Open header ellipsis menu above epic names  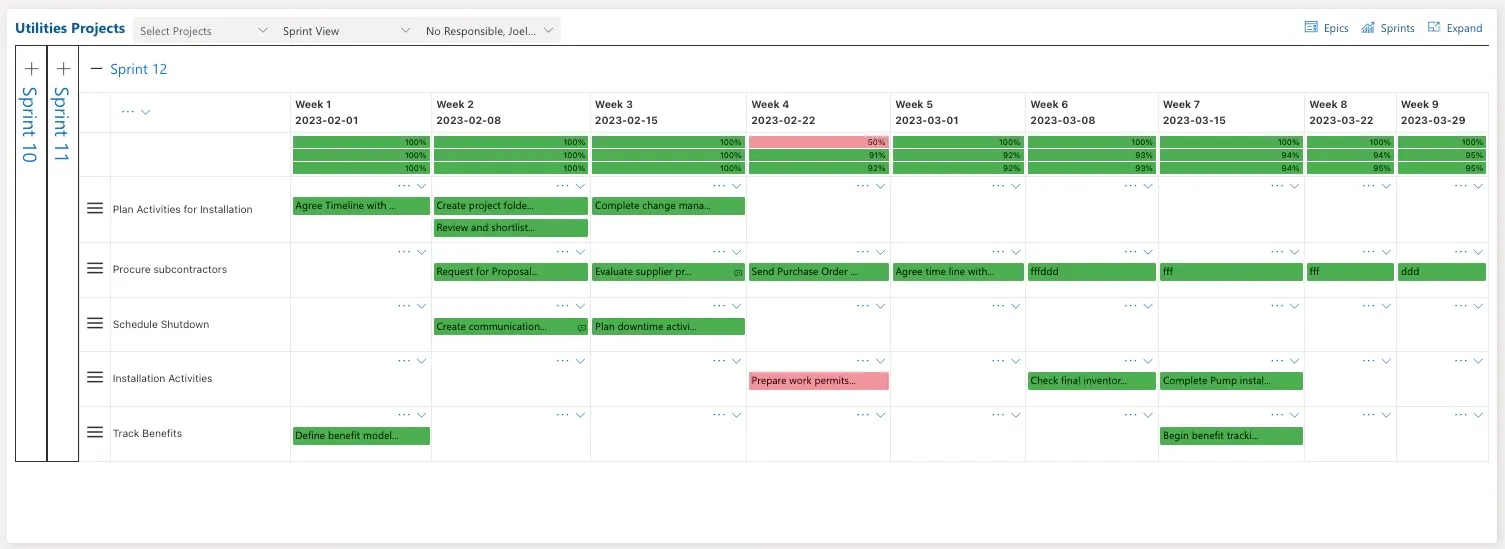[127, 112]
